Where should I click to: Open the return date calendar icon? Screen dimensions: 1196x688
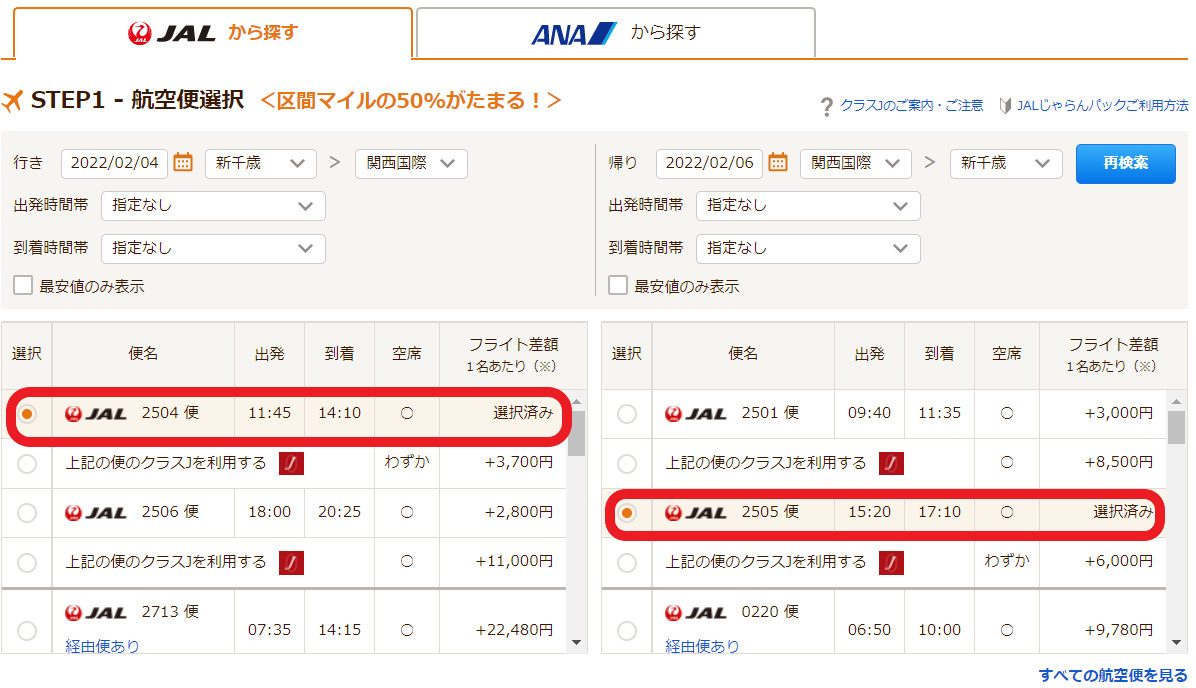tap(778, 162)
